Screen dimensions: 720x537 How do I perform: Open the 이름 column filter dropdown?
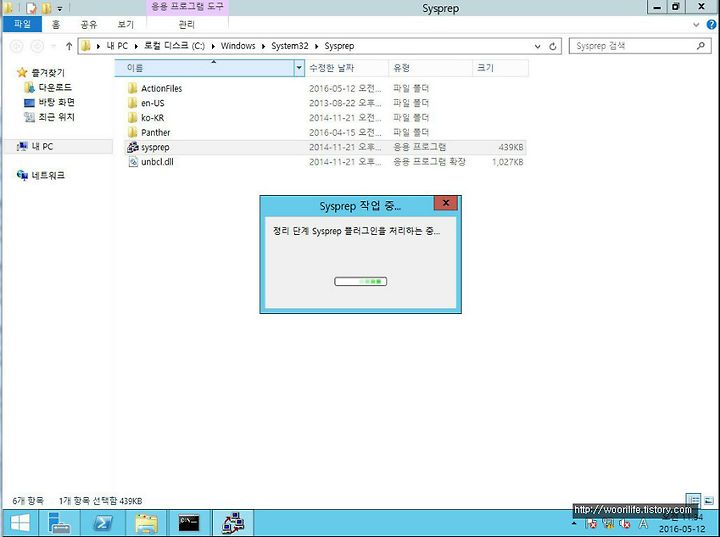pyautogui.click(x=299, y=68)
